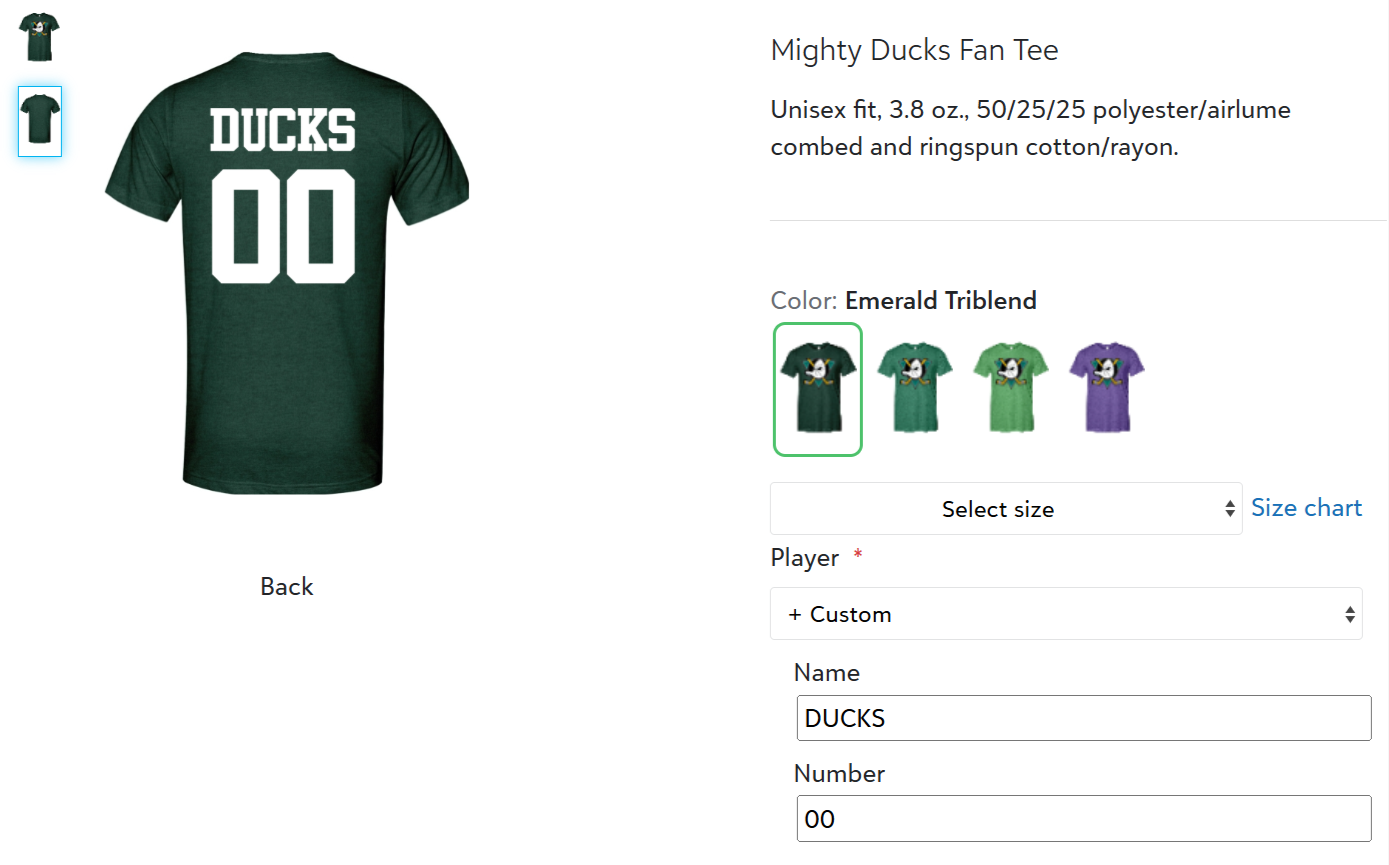This screenshot has height=865, width=1389.
Task: Click the Name field containing DUCKS
Action: pyautogui.click(x=1084, y=718)
